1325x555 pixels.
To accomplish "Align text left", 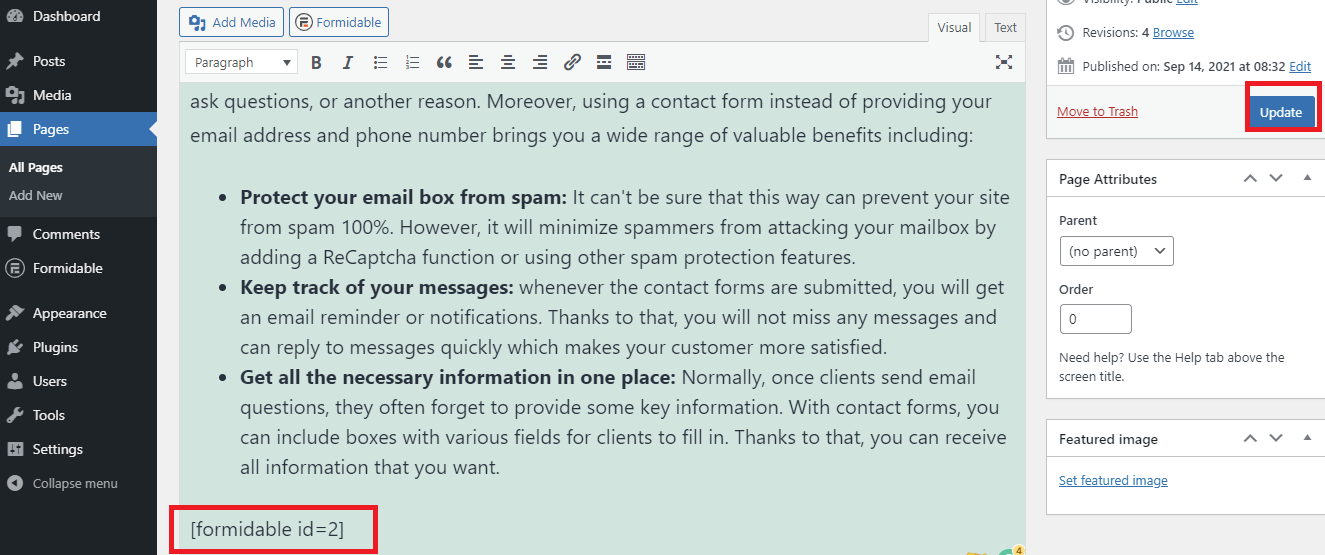I will (x=476, y=62).
